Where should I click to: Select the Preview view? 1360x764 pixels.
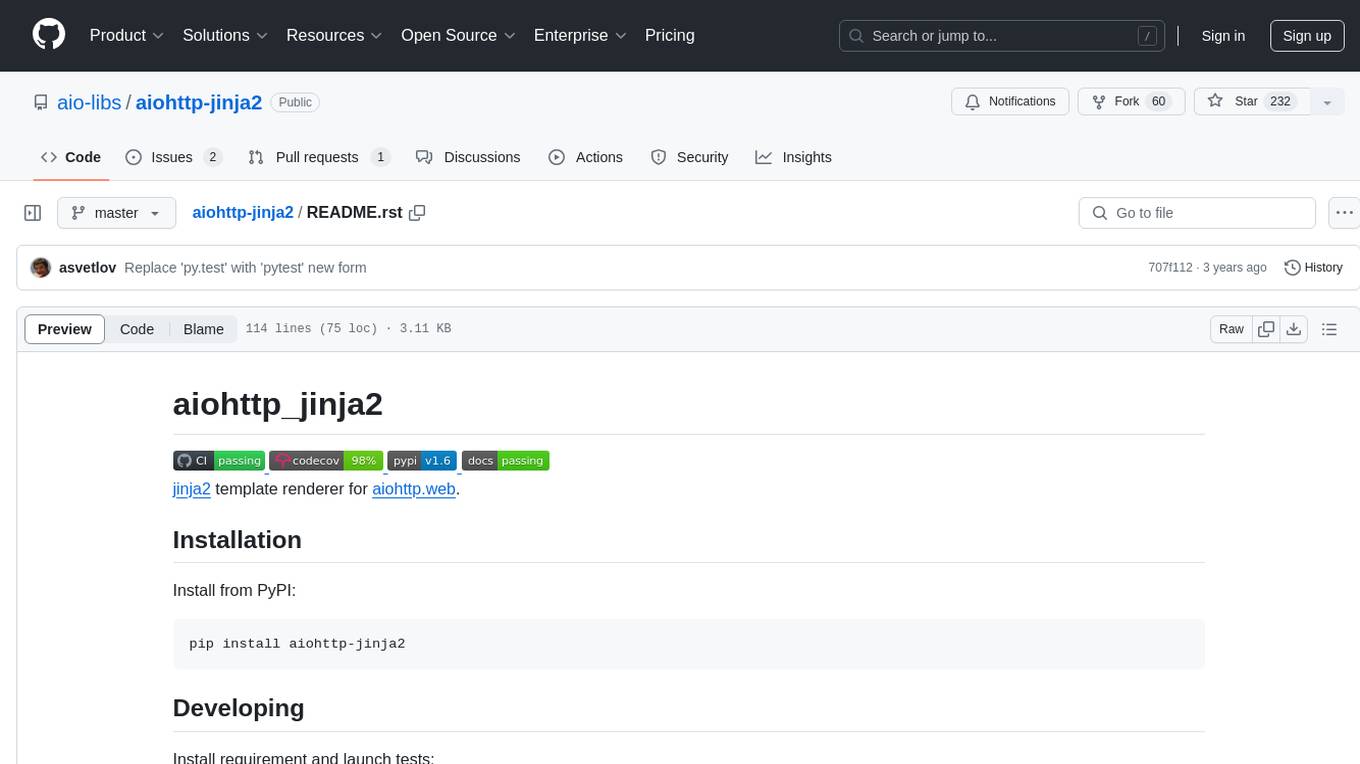point(65,329)
